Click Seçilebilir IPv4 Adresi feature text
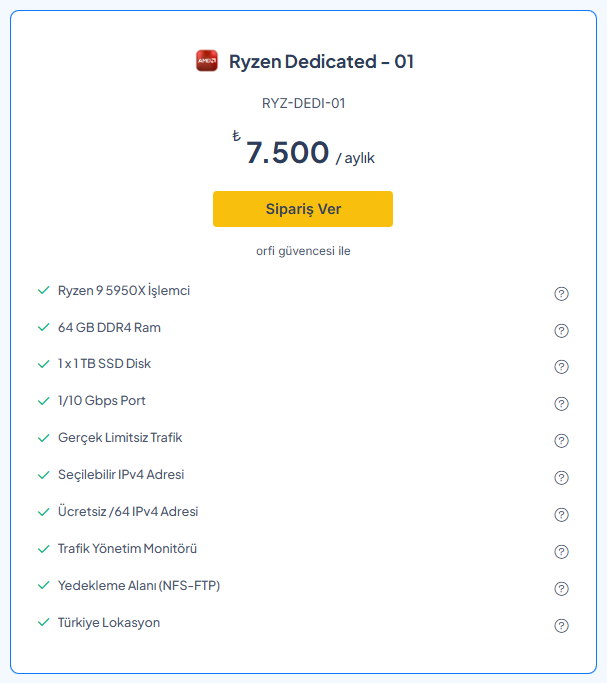Screen dimensions: 607x683 pos(121,475)
